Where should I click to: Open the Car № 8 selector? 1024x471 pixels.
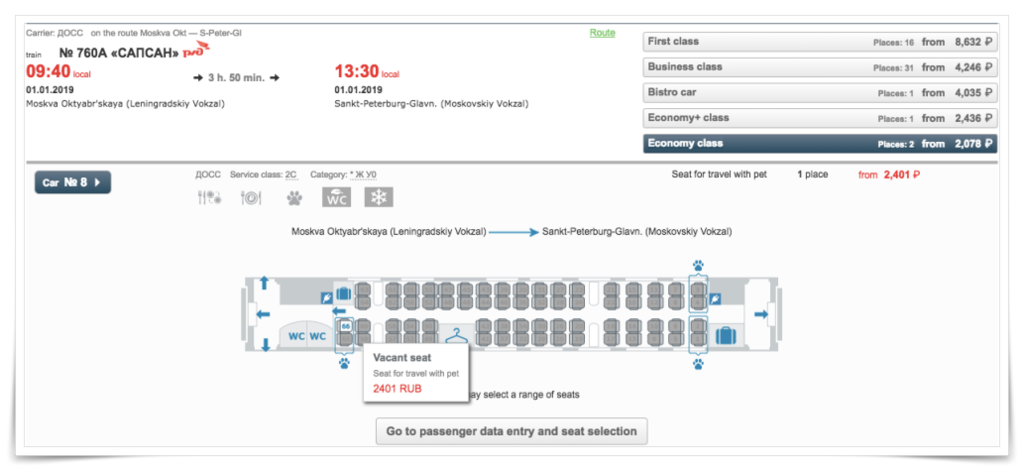[72, 183]
